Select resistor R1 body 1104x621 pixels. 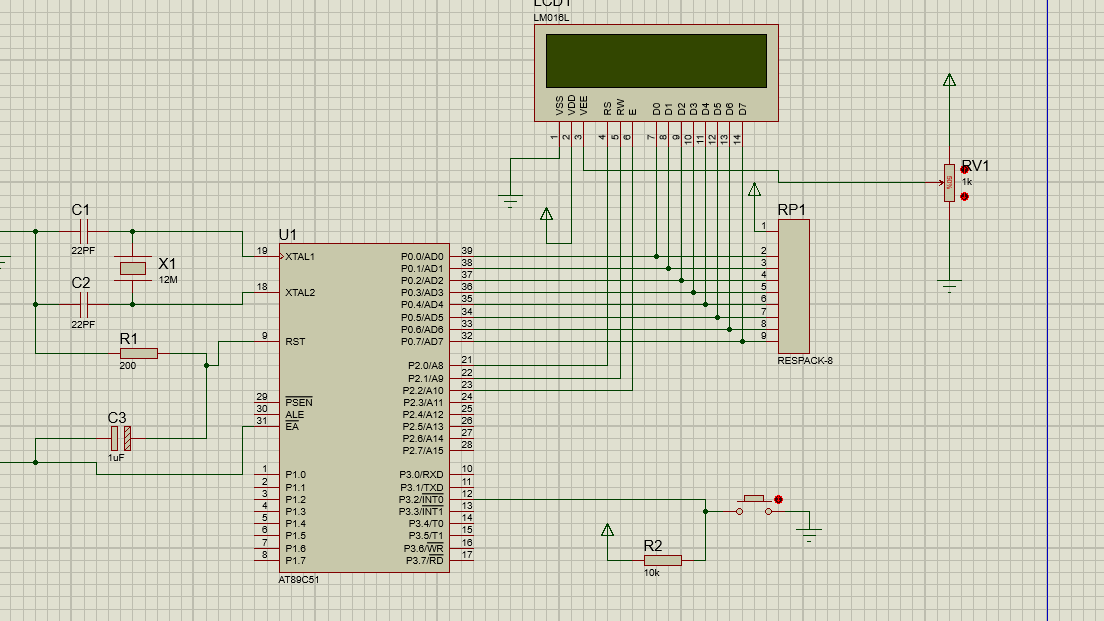[x=138, y=353]
